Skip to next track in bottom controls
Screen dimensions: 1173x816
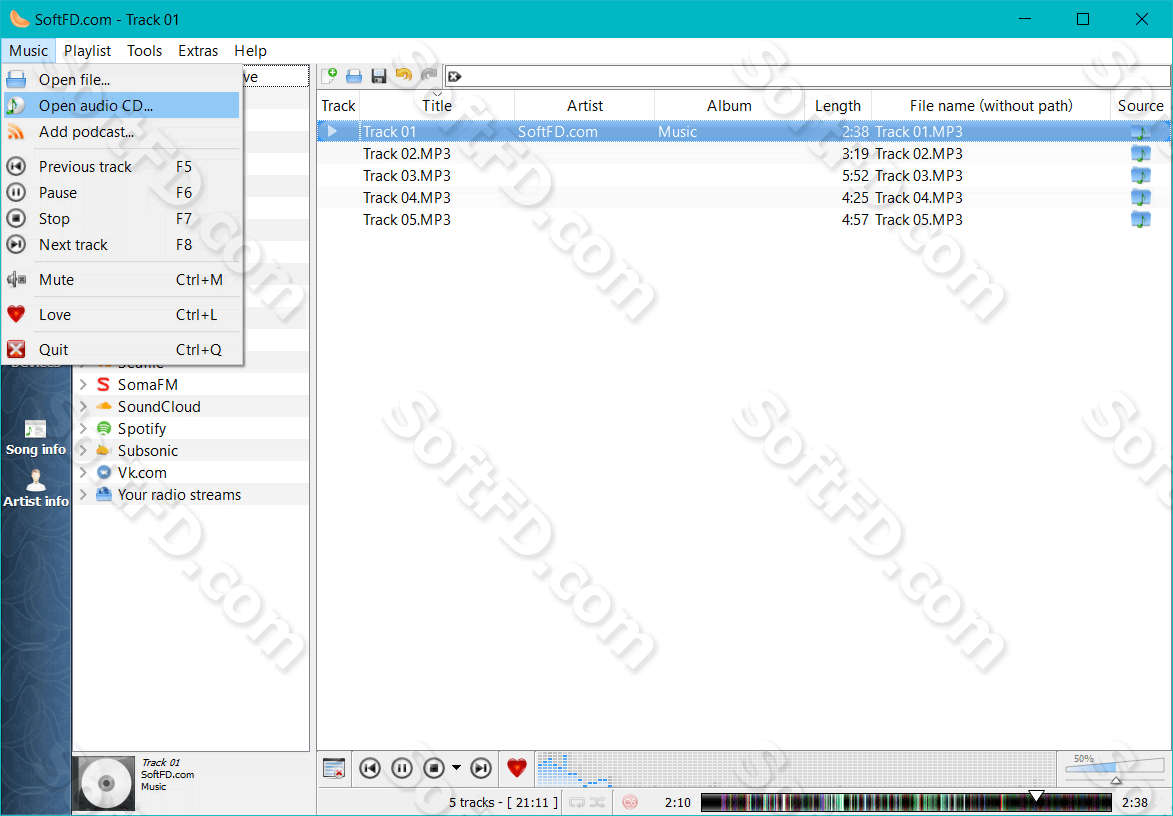coord(481,768)
